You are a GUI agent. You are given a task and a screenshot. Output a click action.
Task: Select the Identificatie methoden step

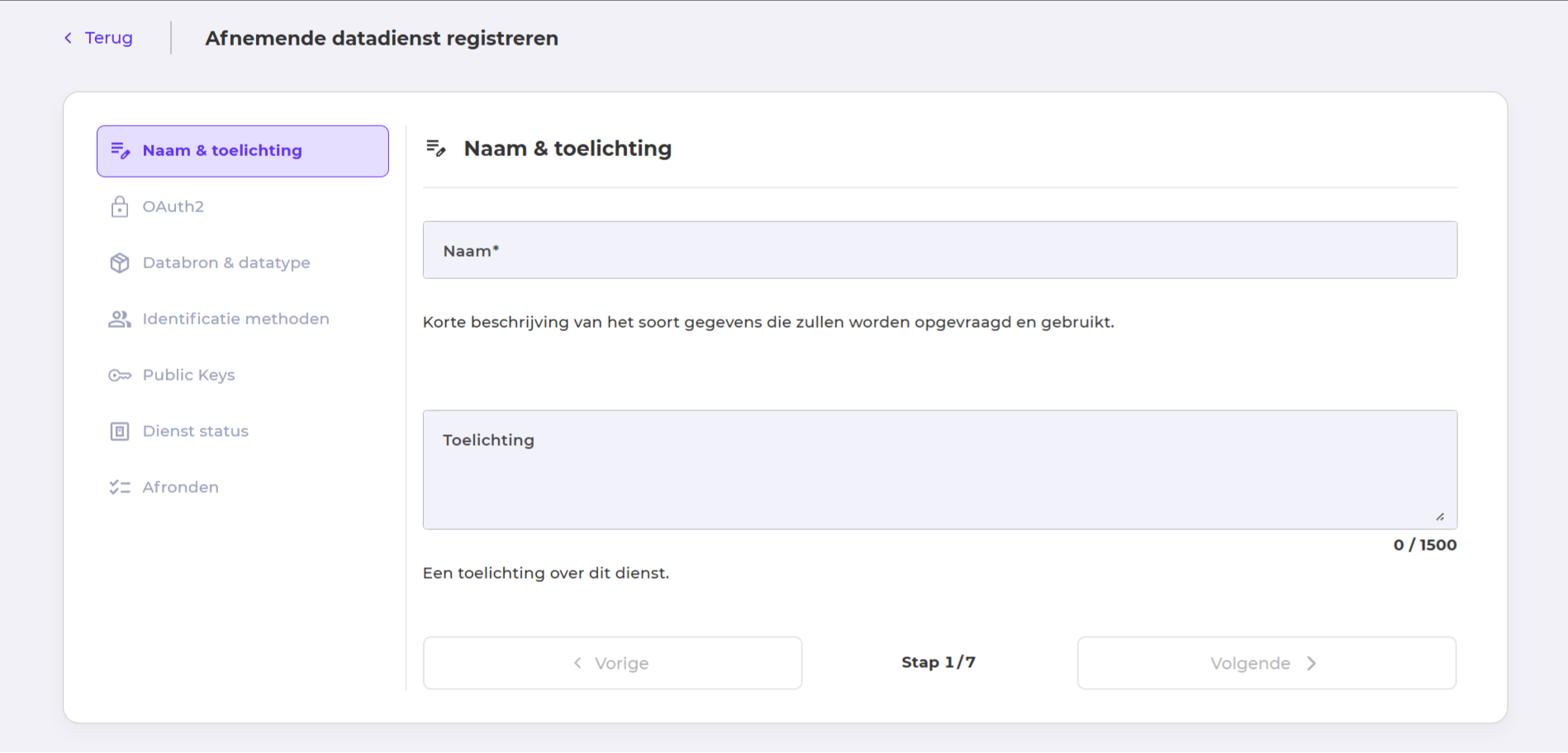[235, 319]
